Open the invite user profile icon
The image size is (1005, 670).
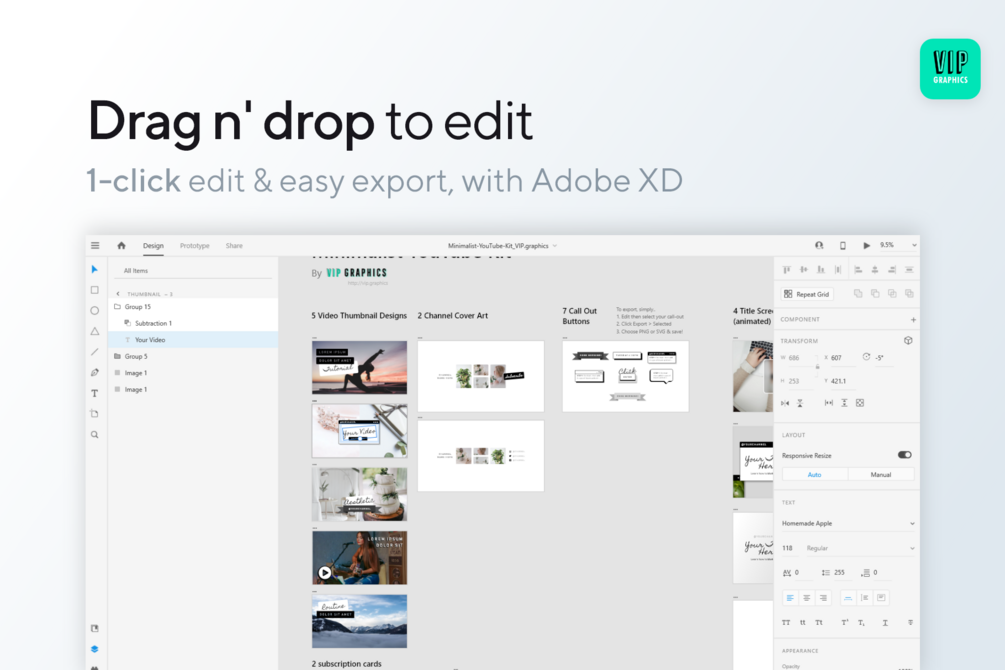click(x=819, y=246)
